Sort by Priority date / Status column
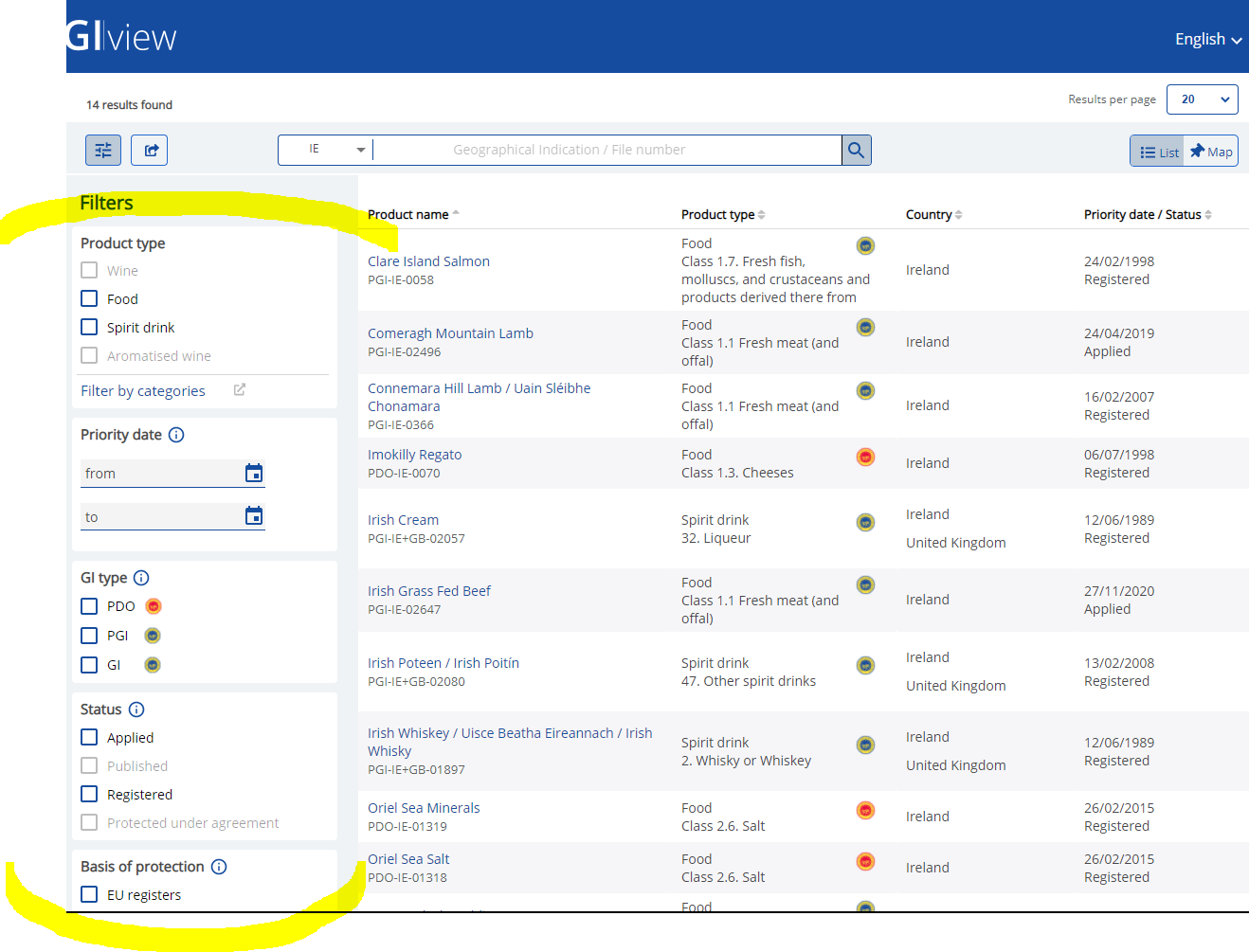This screenshot has height=952, width=1249. [1148, 214]
